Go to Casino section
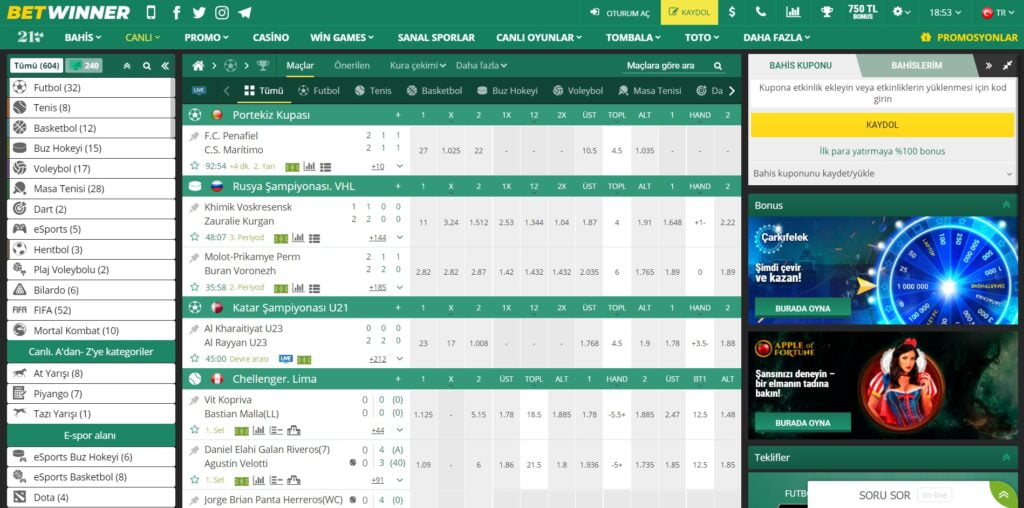Screen dimensions: 1024x508 click(270, 38)
